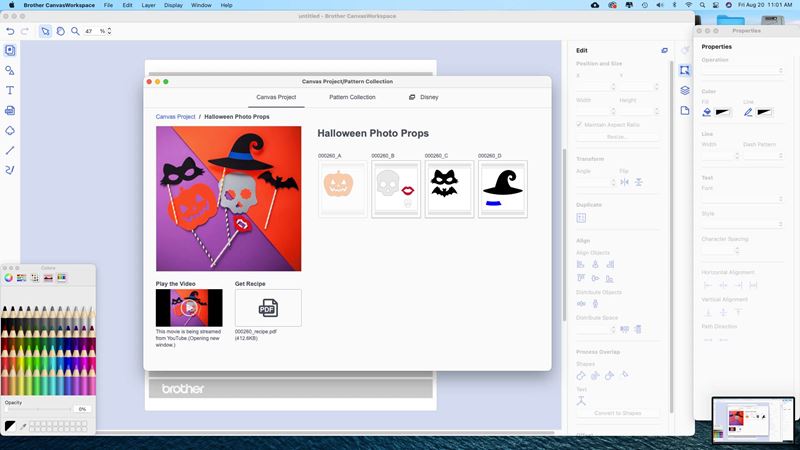Click the Undo arrow icon

click(10, 31)
